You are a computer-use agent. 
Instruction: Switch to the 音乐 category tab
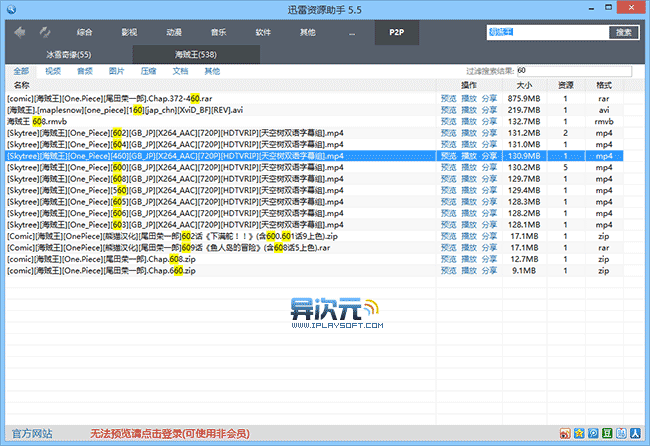pyautogui.click(x=218, y=32)
